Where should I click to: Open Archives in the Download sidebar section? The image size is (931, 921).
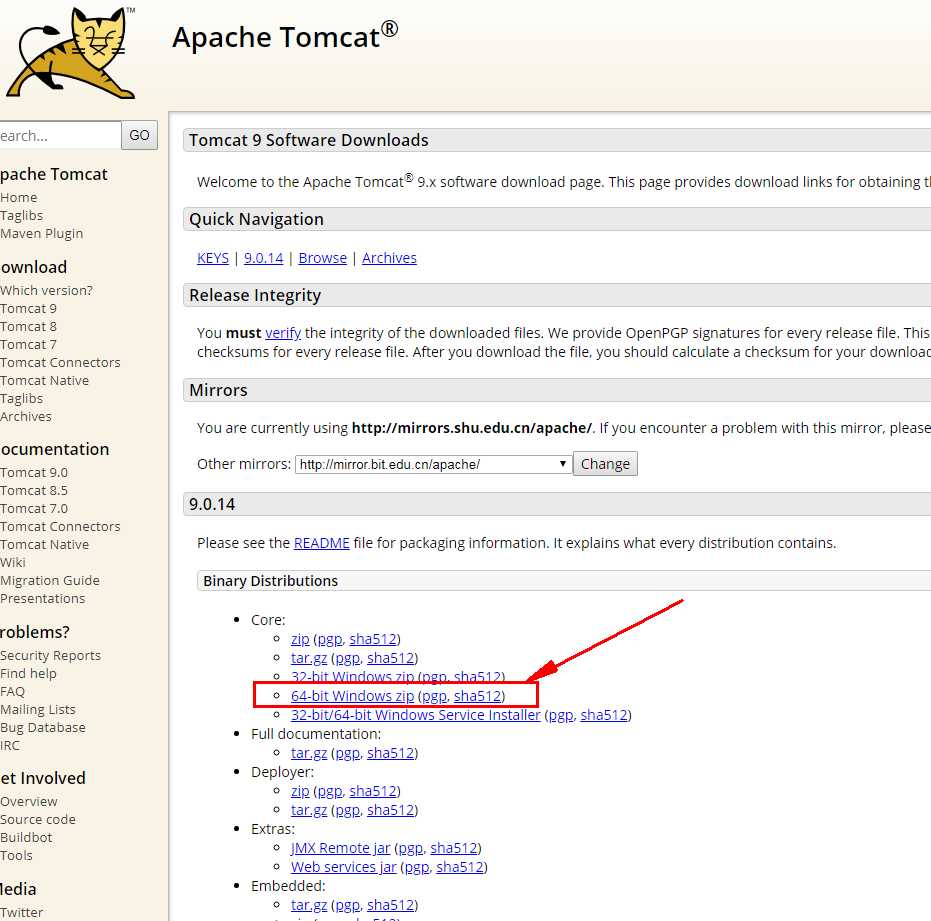pyautogui.click(x=26, y=417)
